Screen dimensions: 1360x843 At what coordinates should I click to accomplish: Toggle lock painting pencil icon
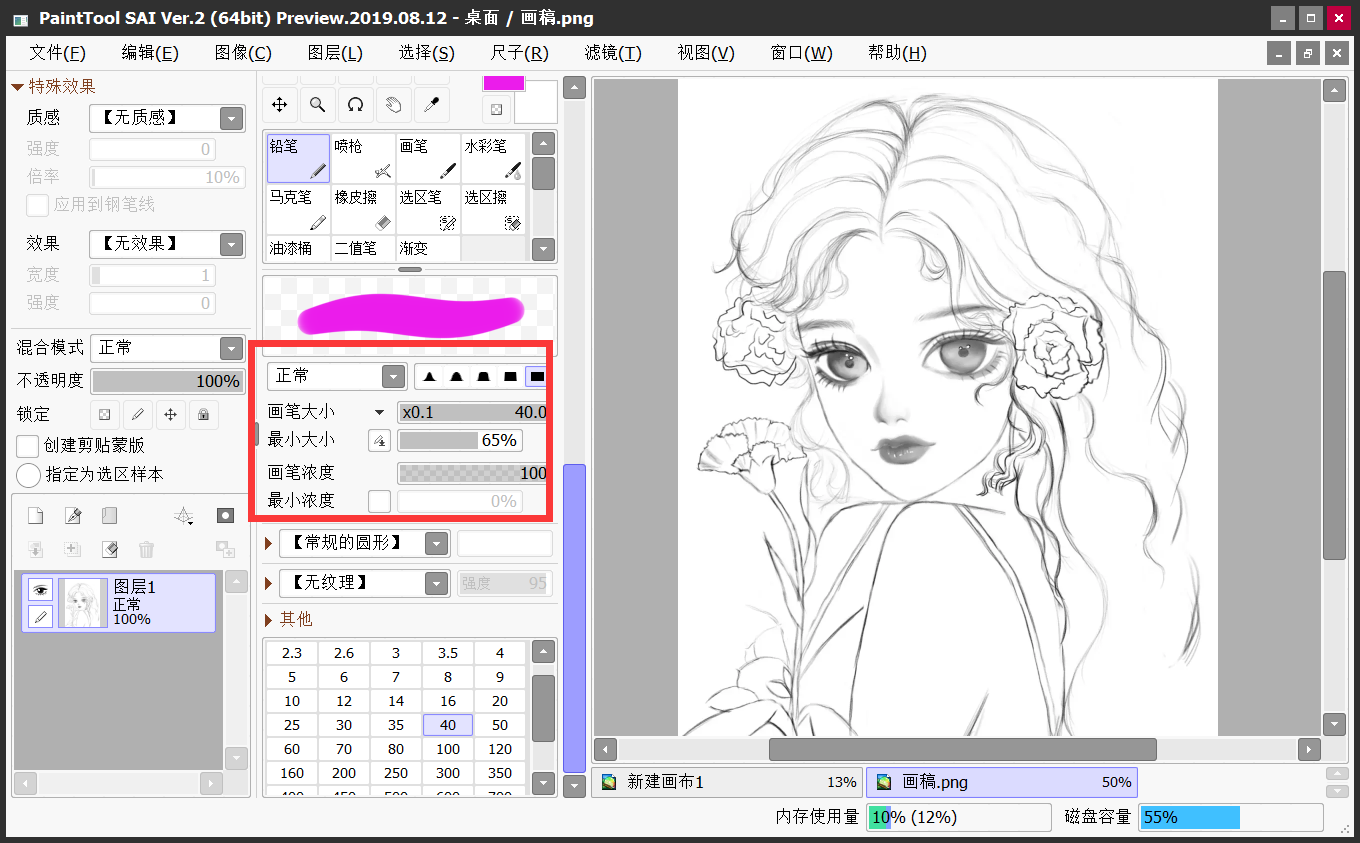point(137,414)
